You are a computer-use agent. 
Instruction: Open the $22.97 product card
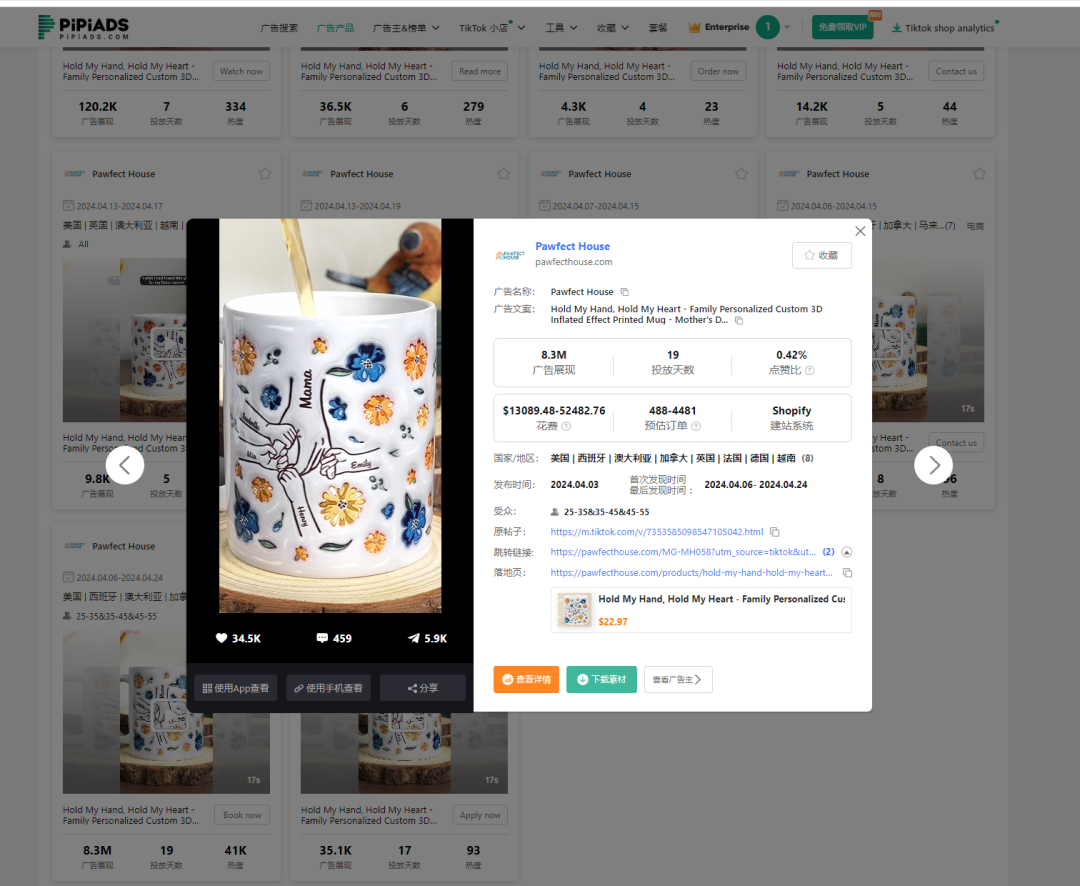point(701,610)
